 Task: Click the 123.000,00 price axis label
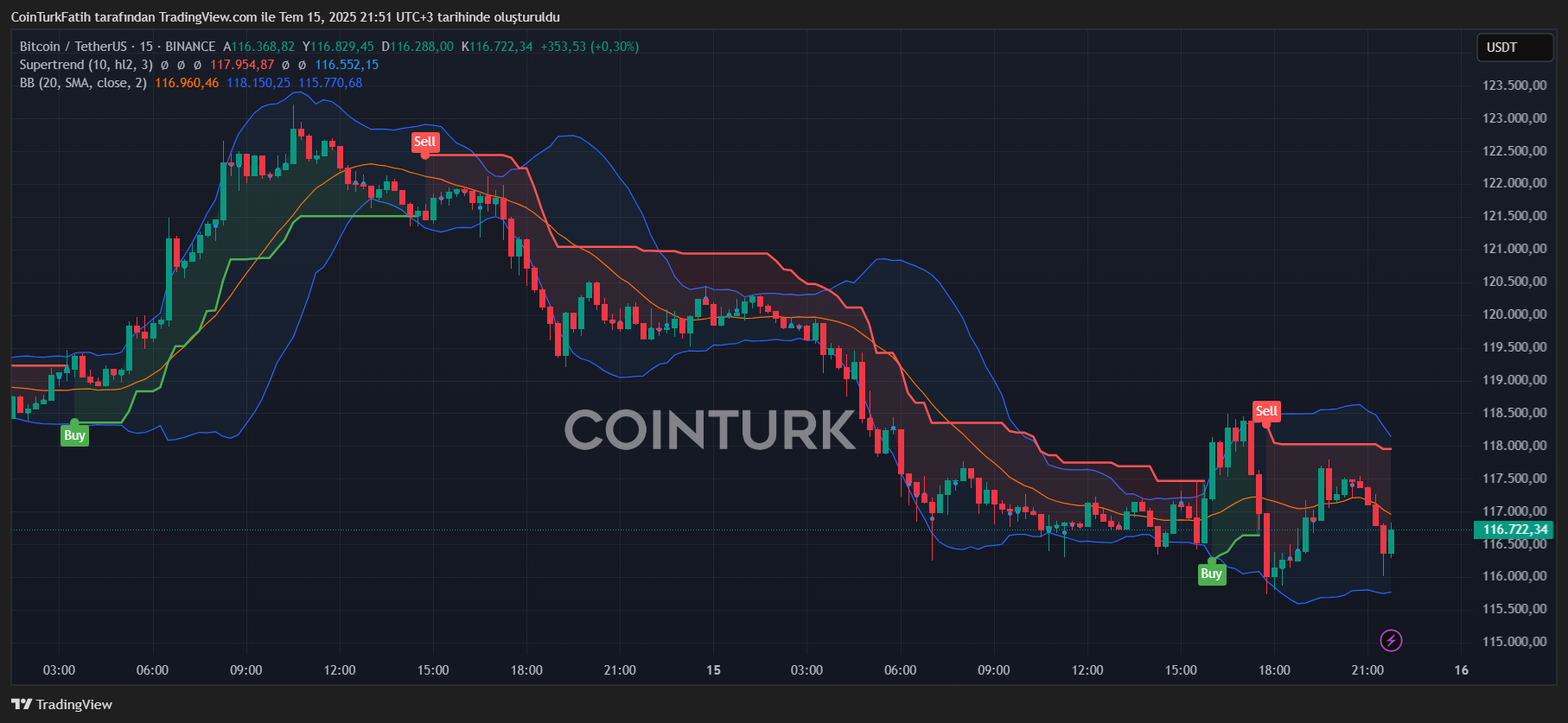tap(1514, 118)
